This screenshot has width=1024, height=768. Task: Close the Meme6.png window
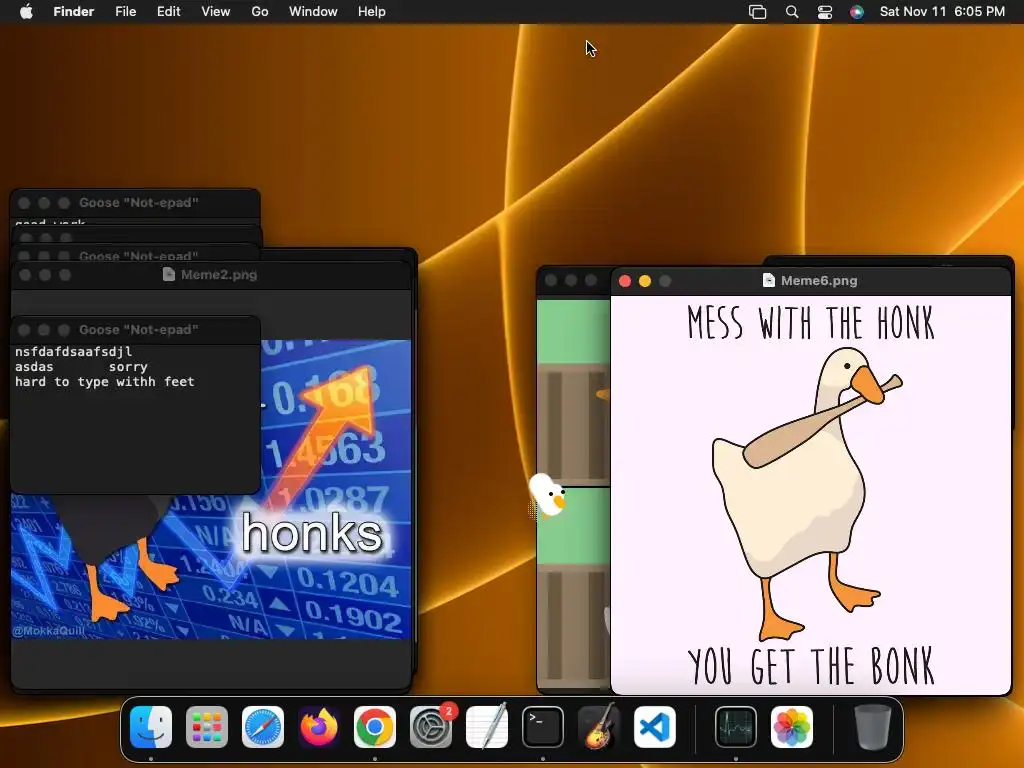click(x=625, y=281)
